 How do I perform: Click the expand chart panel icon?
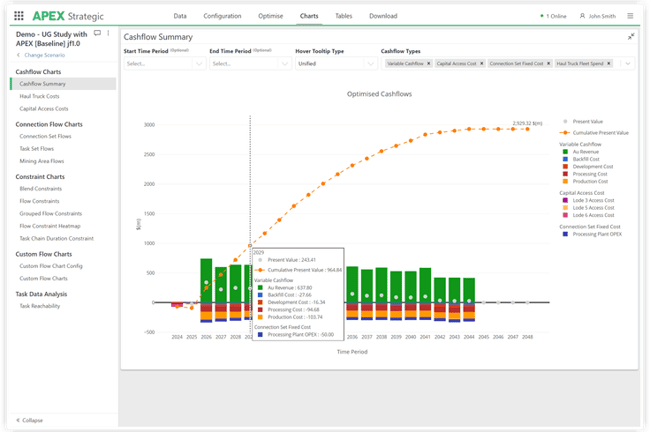[x=631, y=36]
